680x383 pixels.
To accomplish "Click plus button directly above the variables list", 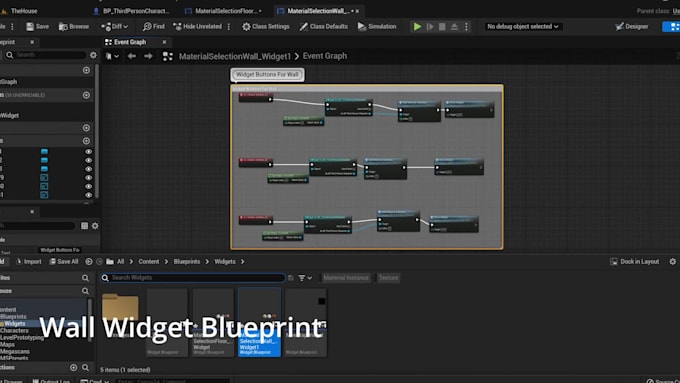I will tap(86, 141).
